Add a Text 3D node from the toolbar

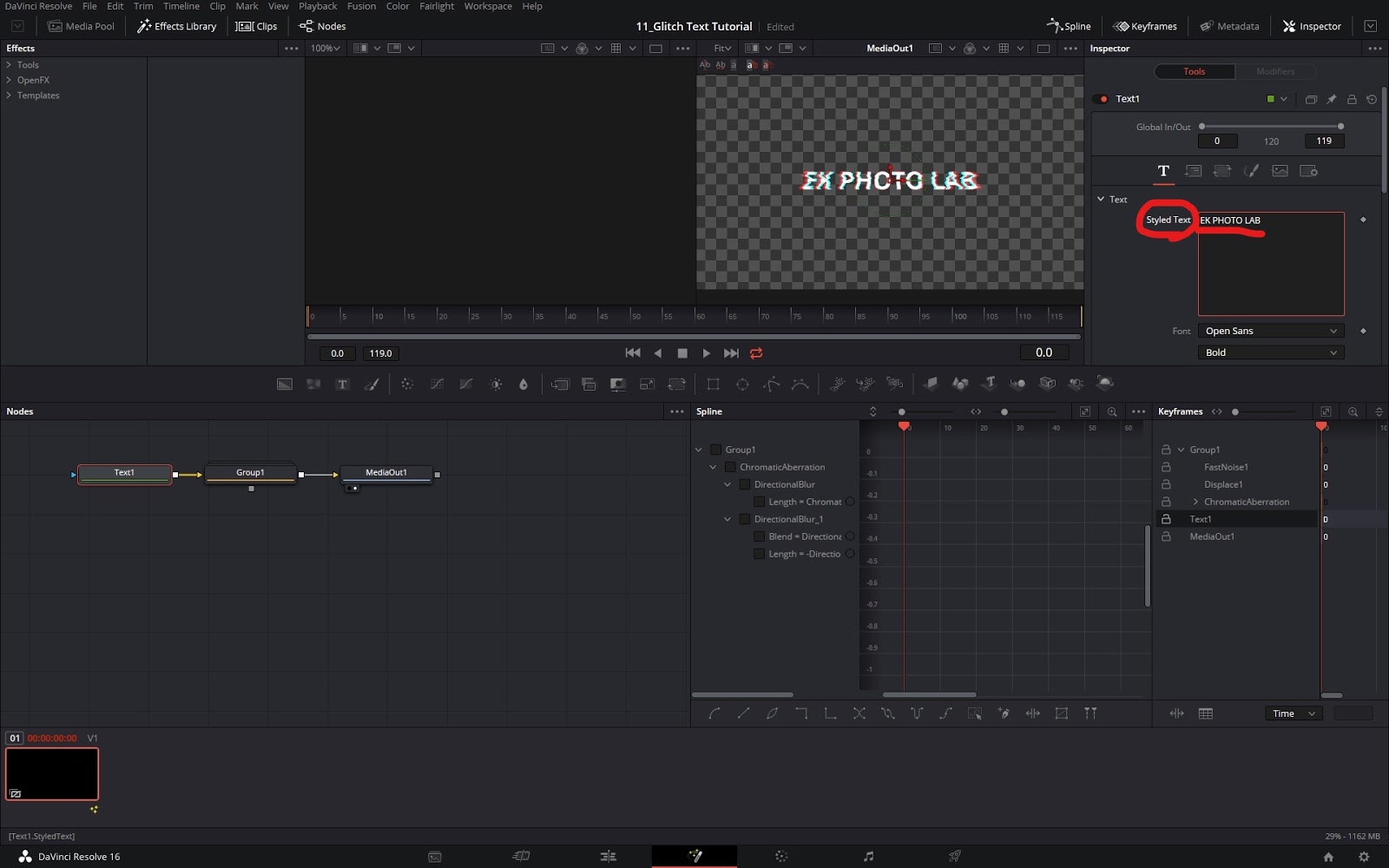[x=989, y=384]
